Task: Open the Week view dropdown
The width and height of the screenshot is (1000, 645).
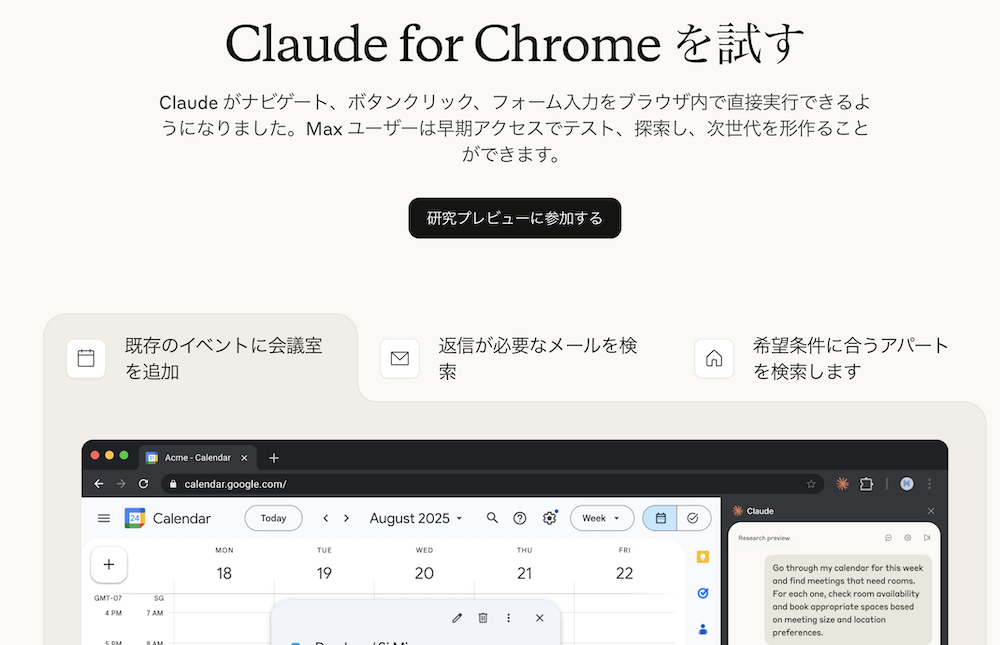Action: point(602,518)
